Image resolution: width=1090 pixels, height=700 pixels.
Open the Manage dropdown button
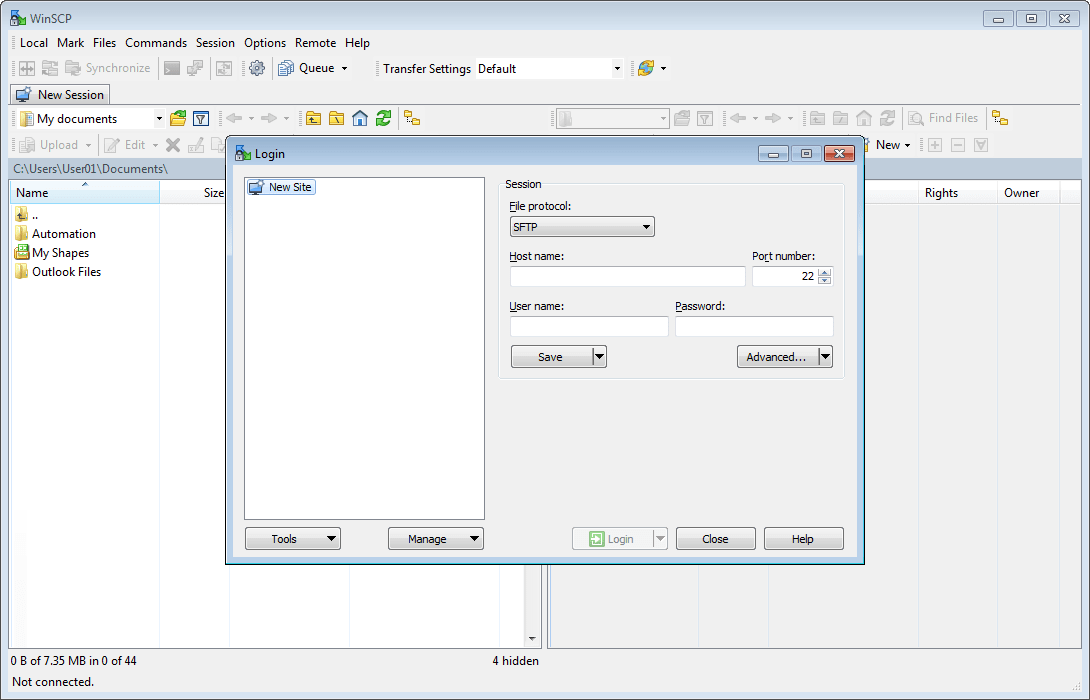[x=436, y=539]
